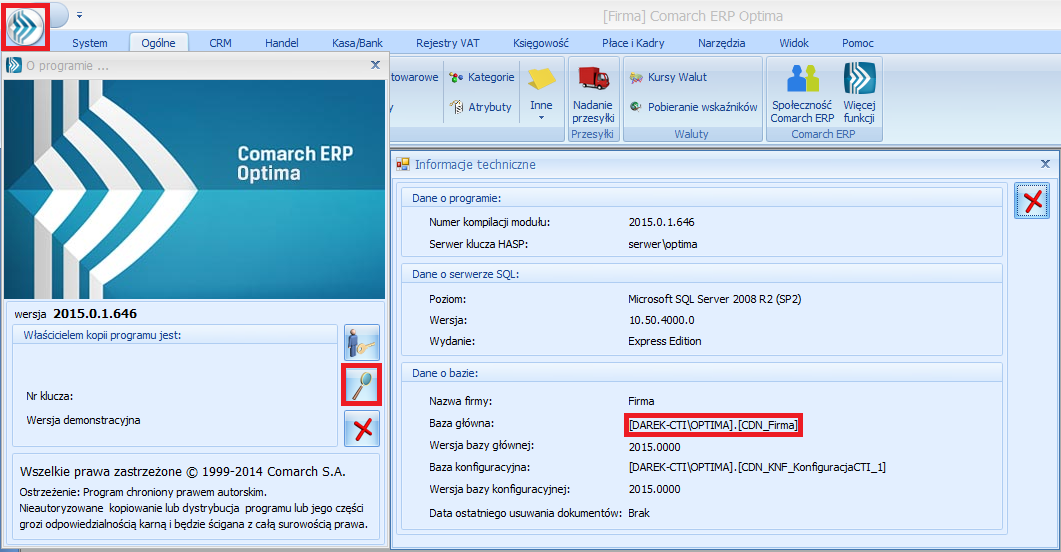Click Microsoft SQL Server 2008 R2 (SP2) text

coord(715,299)
